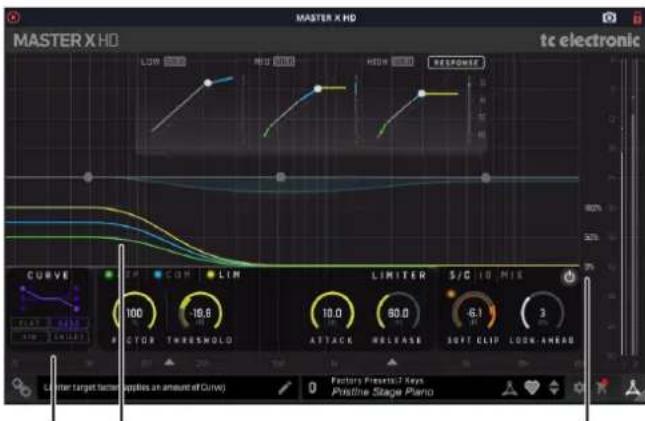Click the MID band compressor knee handle
This screenshot has height=421, width=645.
(x=318, y=88)
